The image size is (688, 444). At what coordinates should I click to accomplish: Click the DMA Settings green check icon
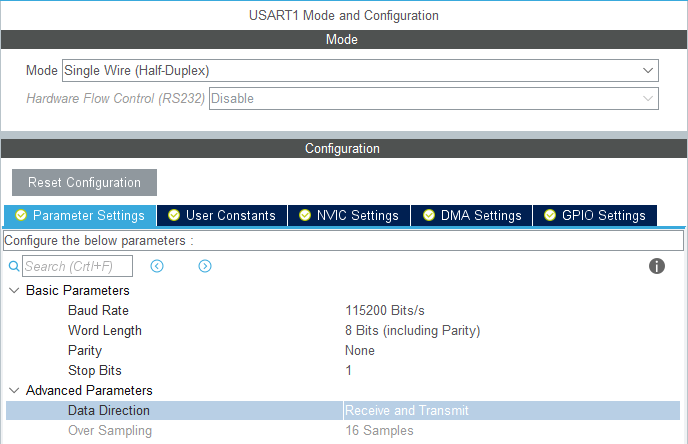click(x=429, y=216)
